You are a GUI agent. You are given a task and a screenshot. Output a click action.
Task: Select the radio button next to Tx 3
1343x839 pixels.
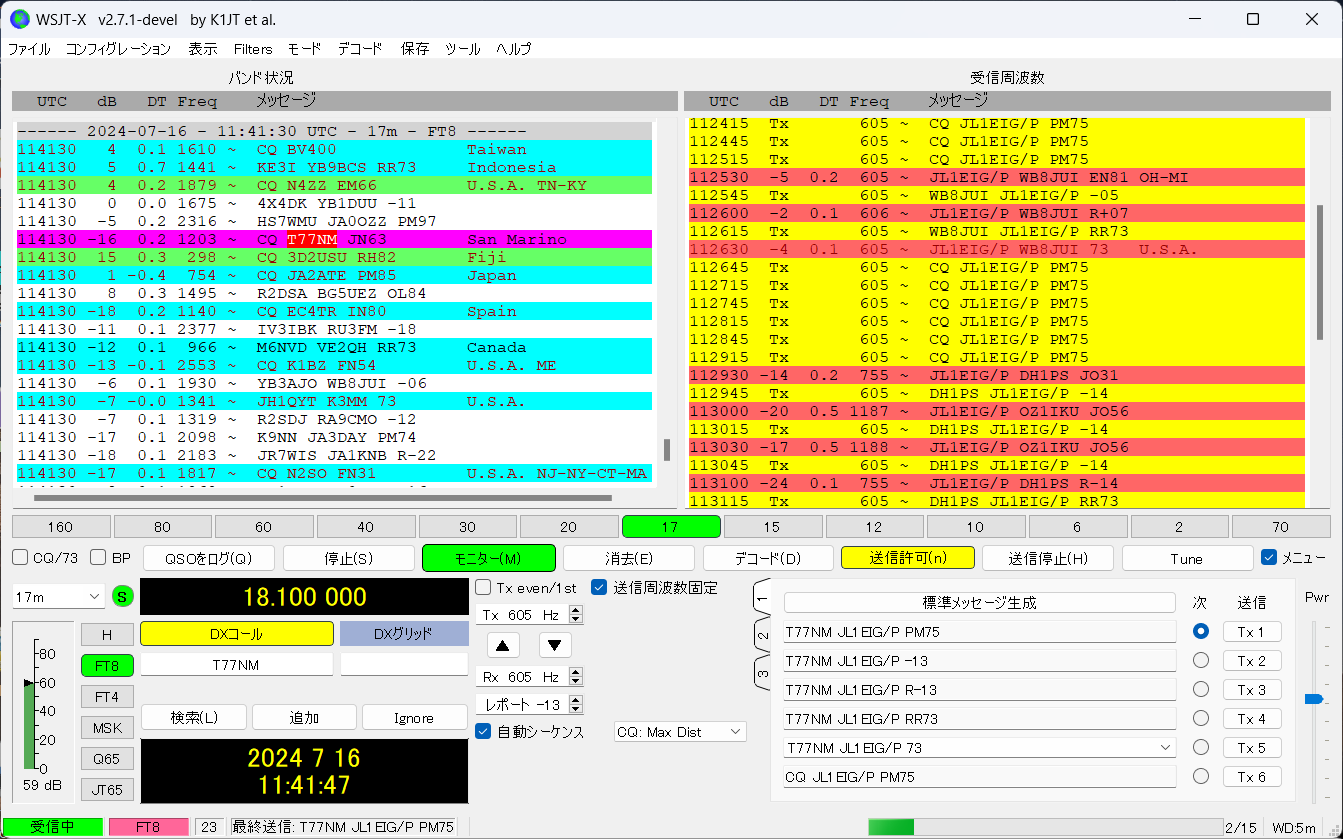(x=1201, y=689)
